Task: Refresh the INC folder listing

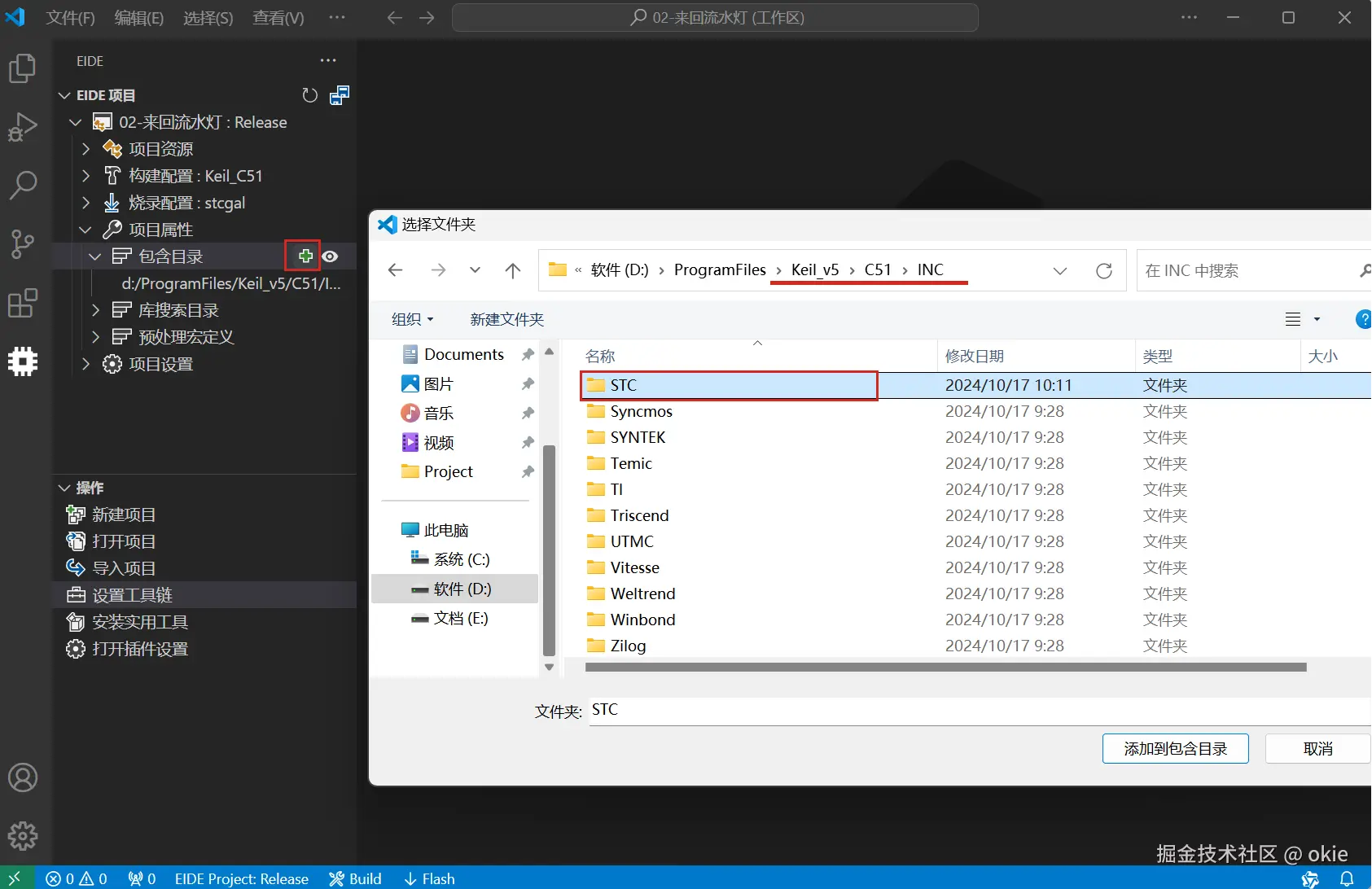Action: point(1104,270)
